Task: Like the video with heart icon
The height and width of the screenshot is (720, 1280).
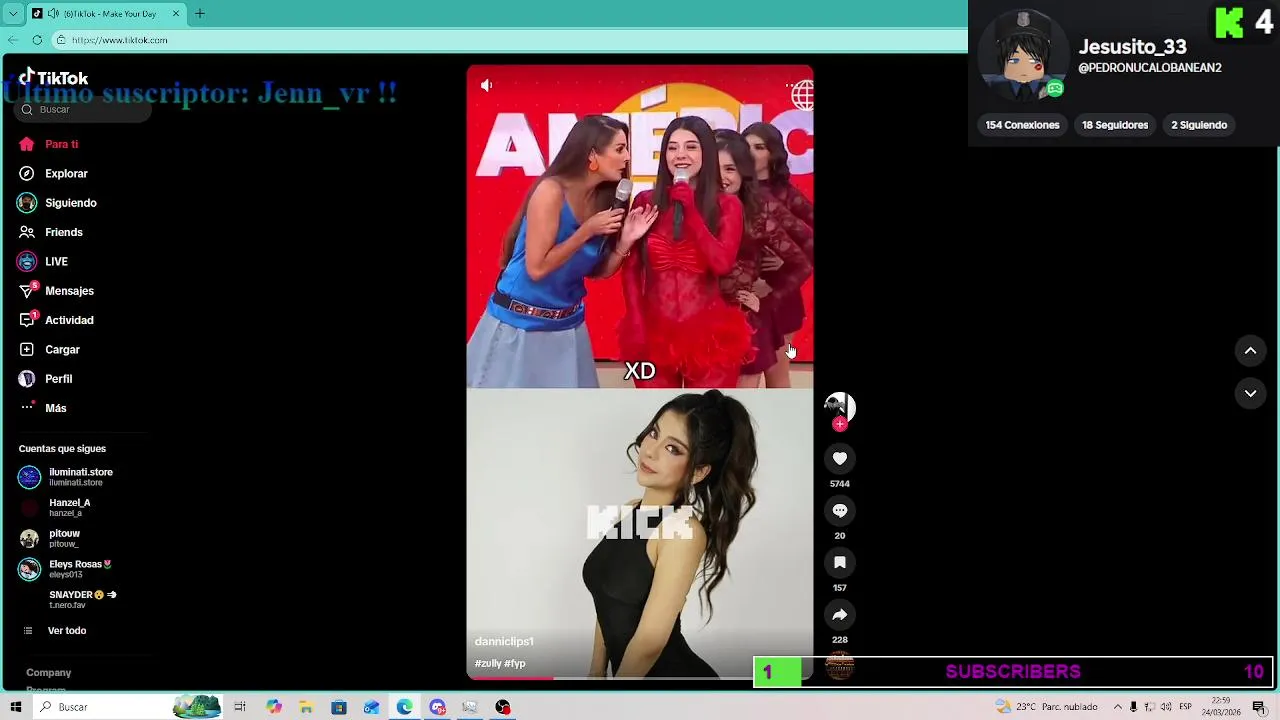Action: (x=840, y=459)
